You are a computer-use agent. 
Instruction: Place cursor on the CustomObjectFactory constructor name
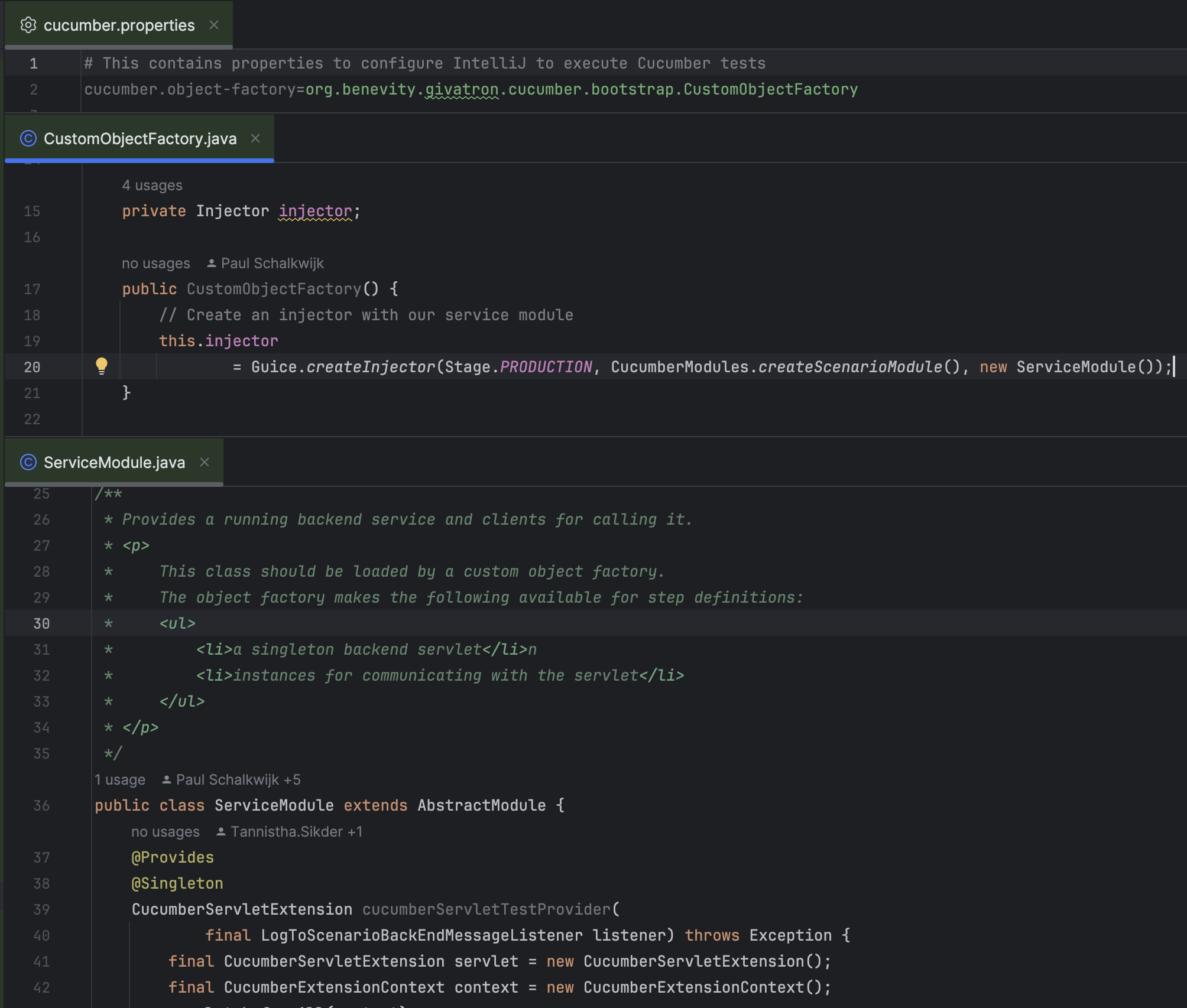[x=274, y=289]
